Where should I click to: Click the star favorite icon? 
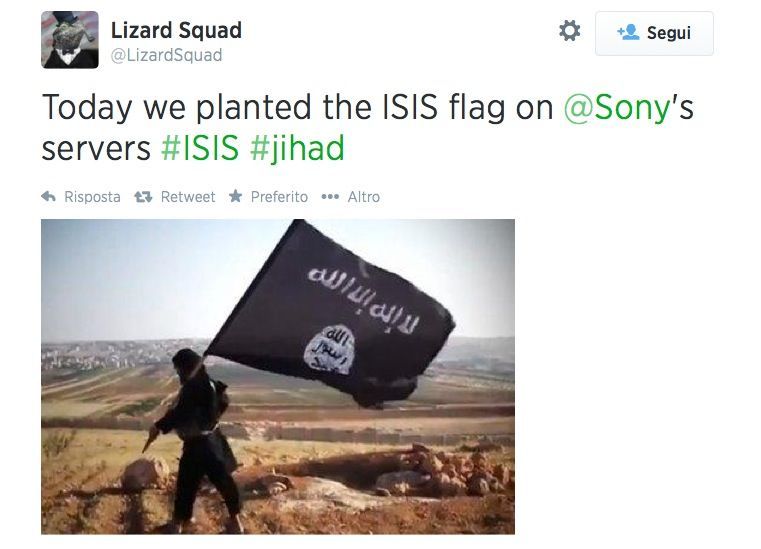[235, 196]
